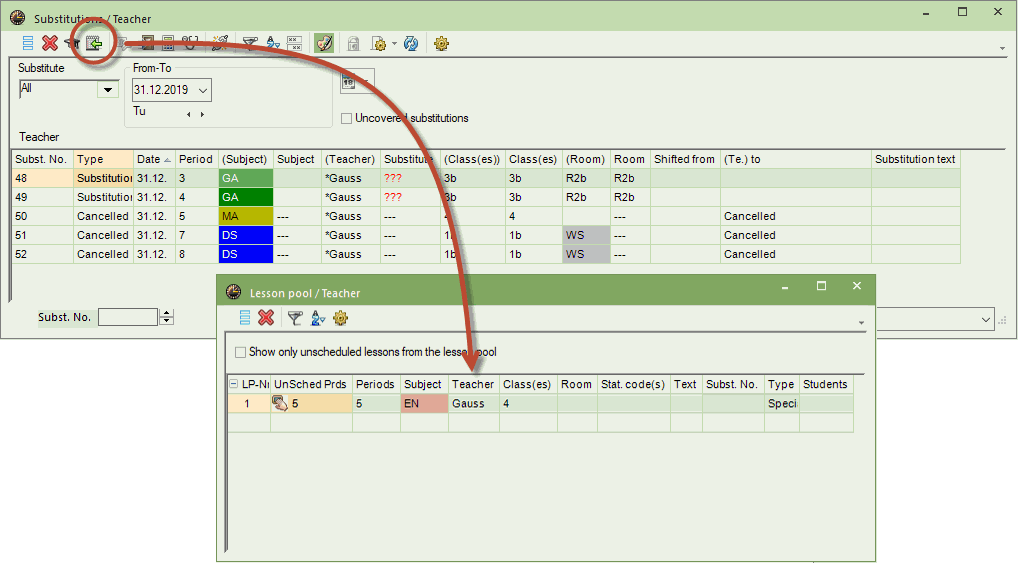Go to next day arrow under From-To
1018x575 pixels.
[x=203, y=114]
